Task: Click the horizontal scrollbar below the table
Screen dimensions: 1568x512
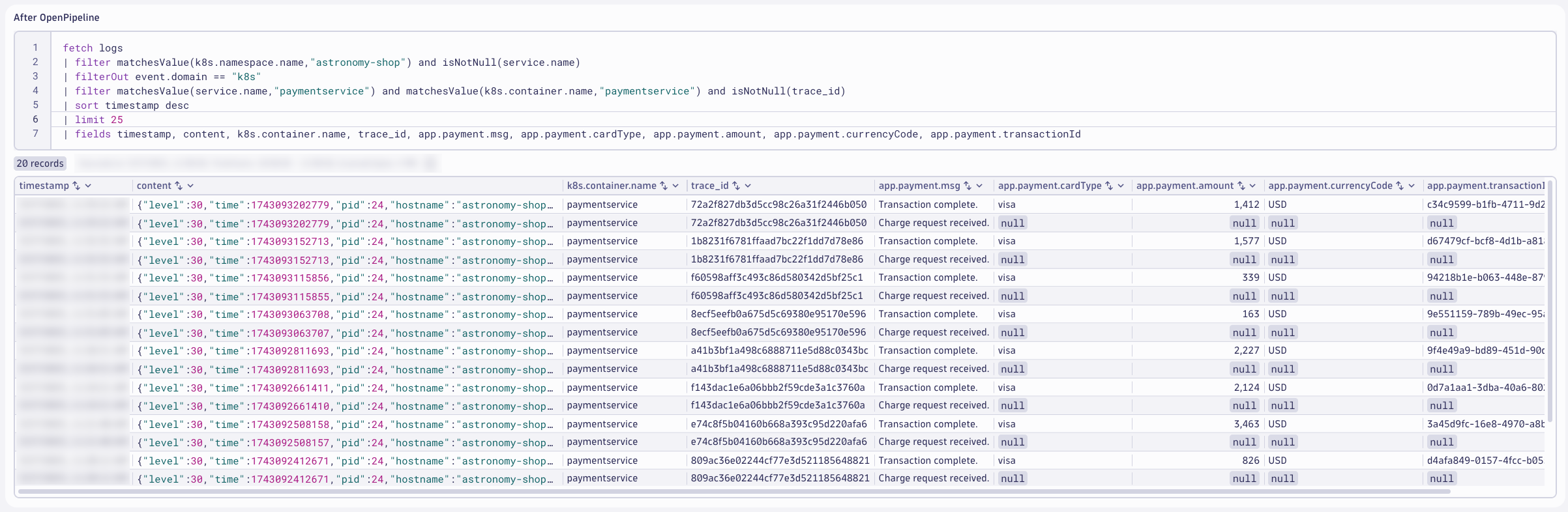Action: [734, 491]
